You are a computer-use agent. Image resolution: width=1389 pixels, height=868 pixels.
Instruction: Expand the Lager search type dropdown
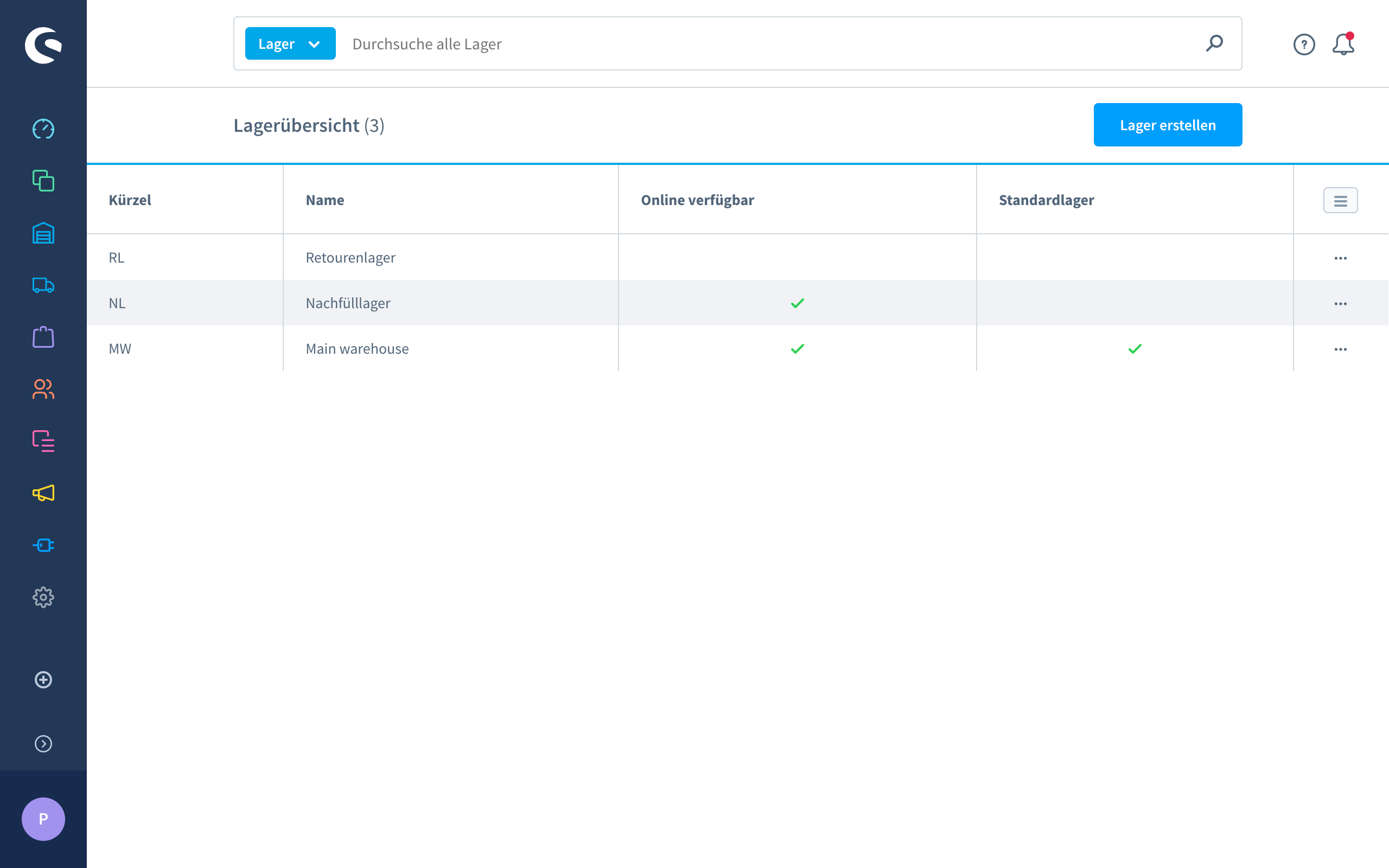(x=290, y=43)
